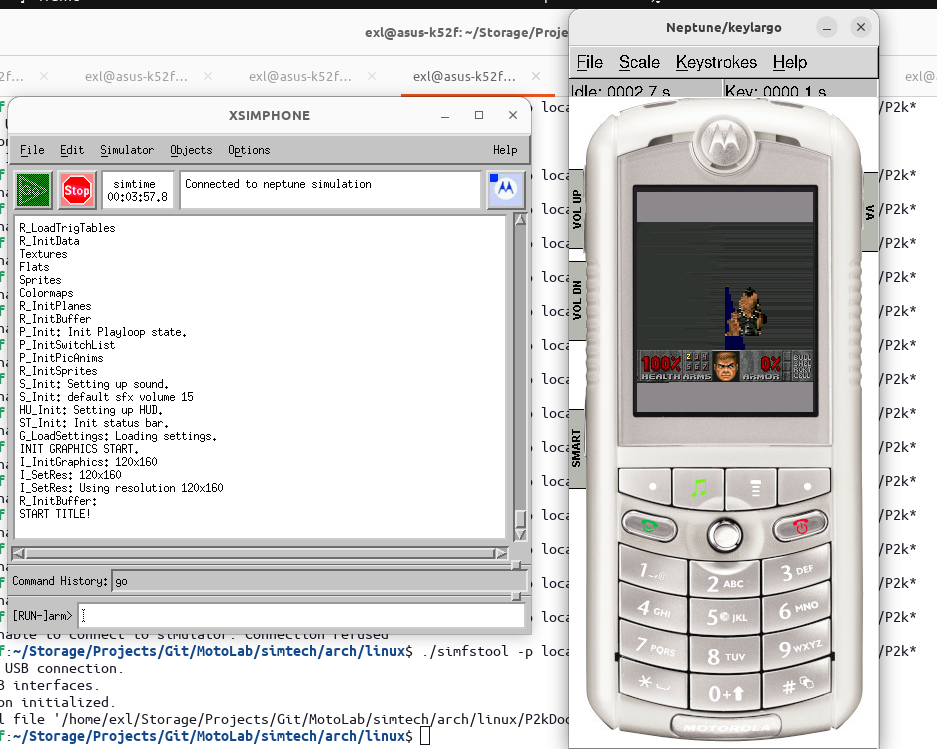Click left arrow of XSIMPHONE horizontal scrollbar
Screen dimensions: 937x749
19,554
